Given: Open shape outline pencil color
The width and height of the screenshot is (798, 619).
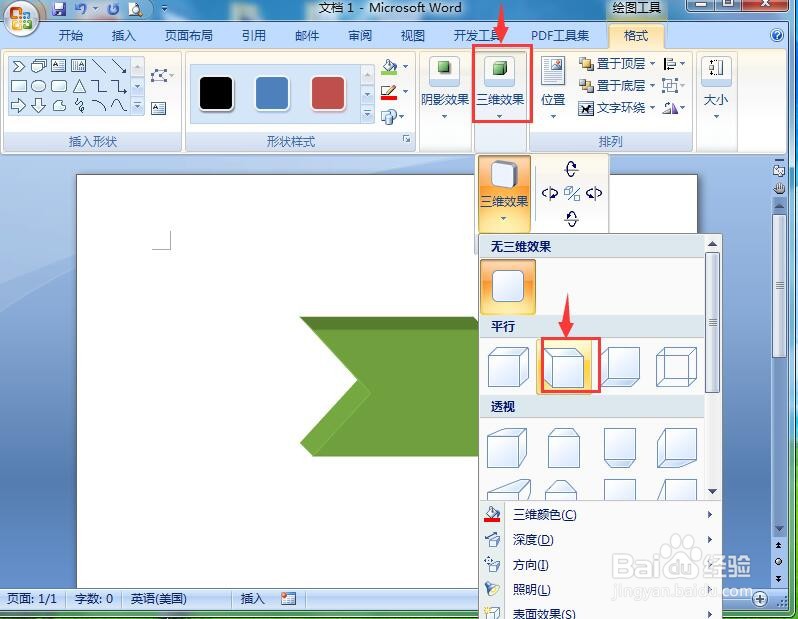Looking at the screenshot, I should coord(389,92).
